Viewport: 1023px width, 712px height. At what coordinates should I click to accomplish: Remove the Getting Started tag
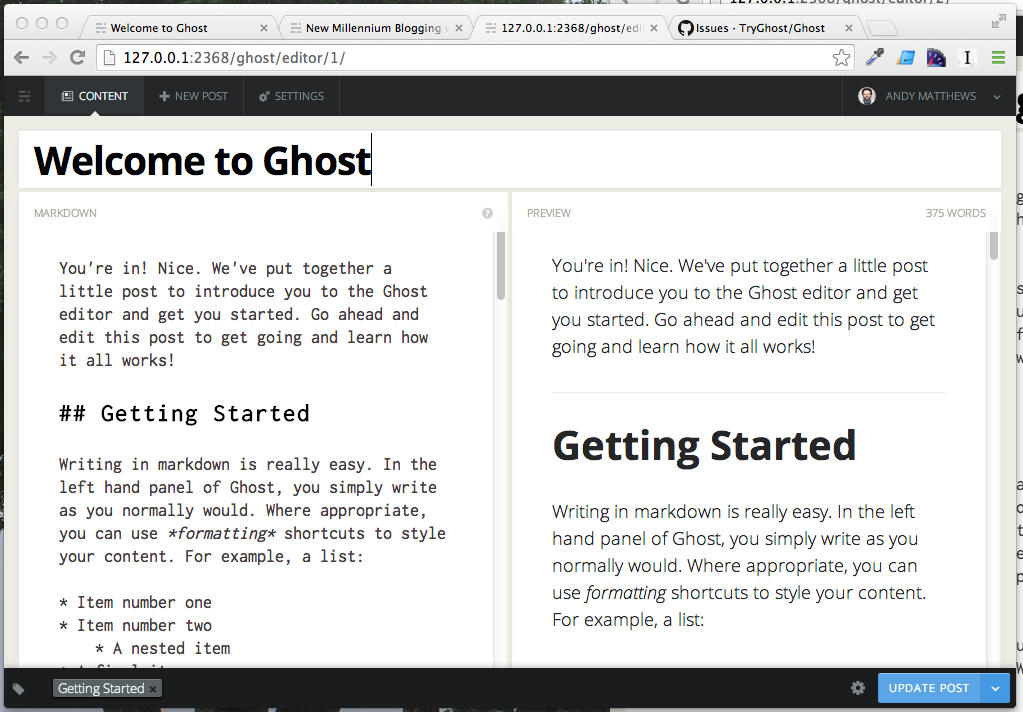point(153,689)
